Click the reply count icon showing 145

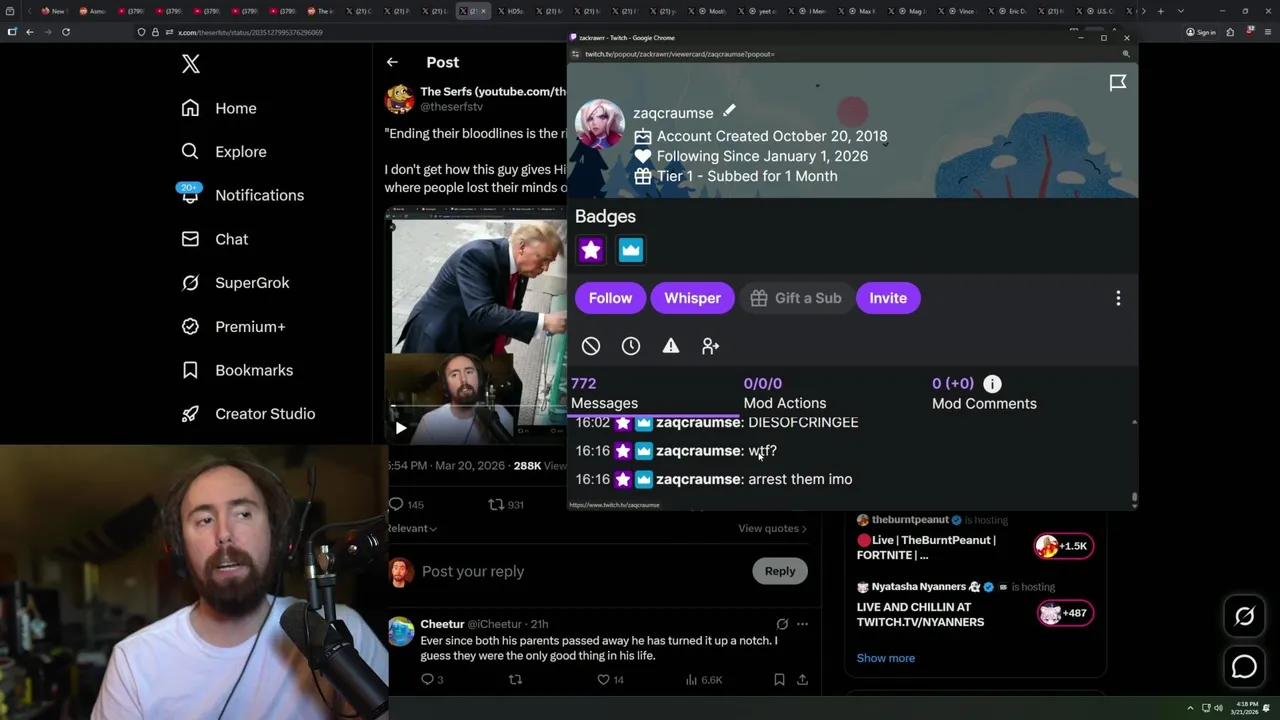(396, 505)
